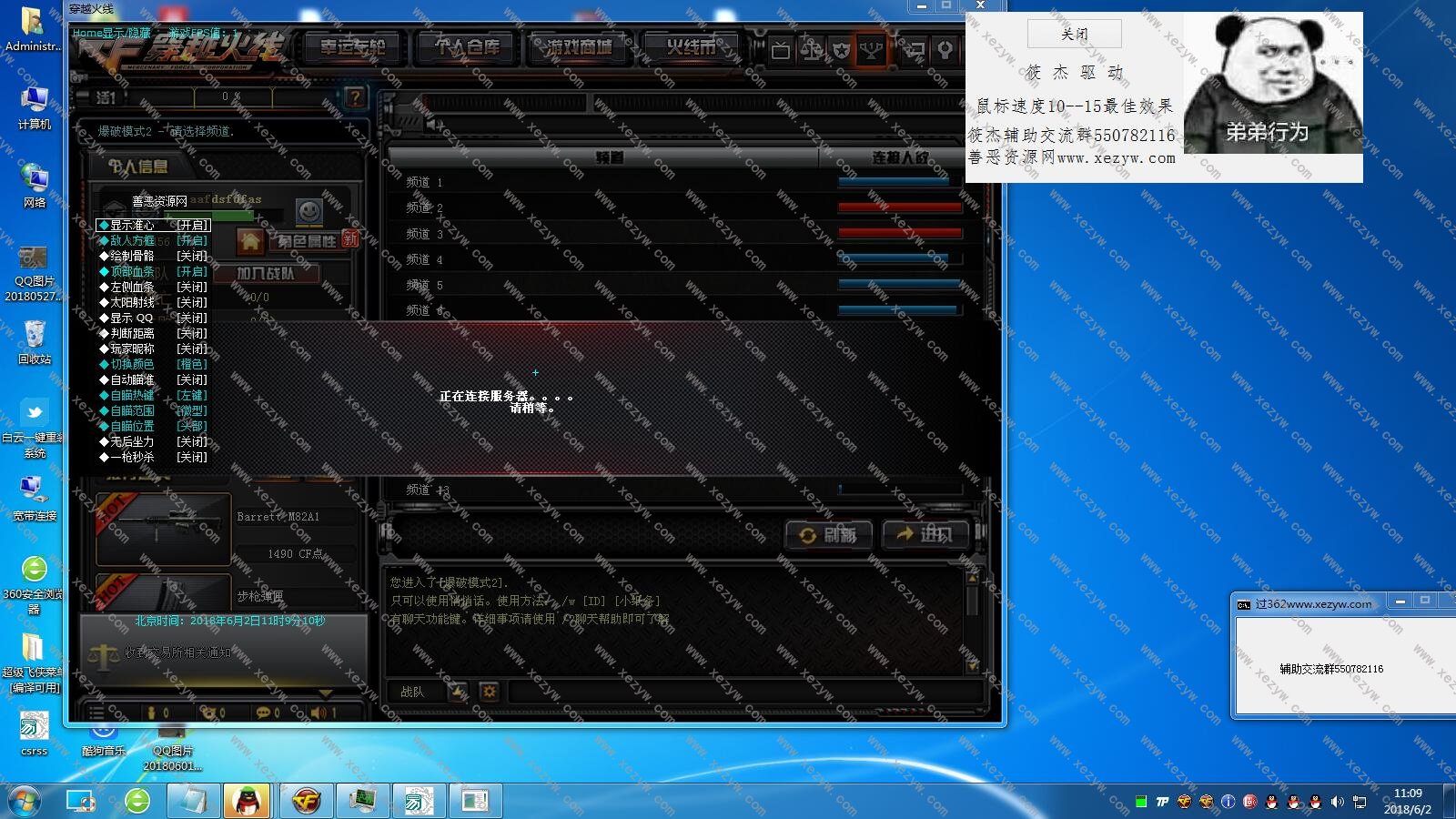1456x819 pixels.
Task: Open the balance scales icon in top toolbar
Action: [x=811, y=50]
